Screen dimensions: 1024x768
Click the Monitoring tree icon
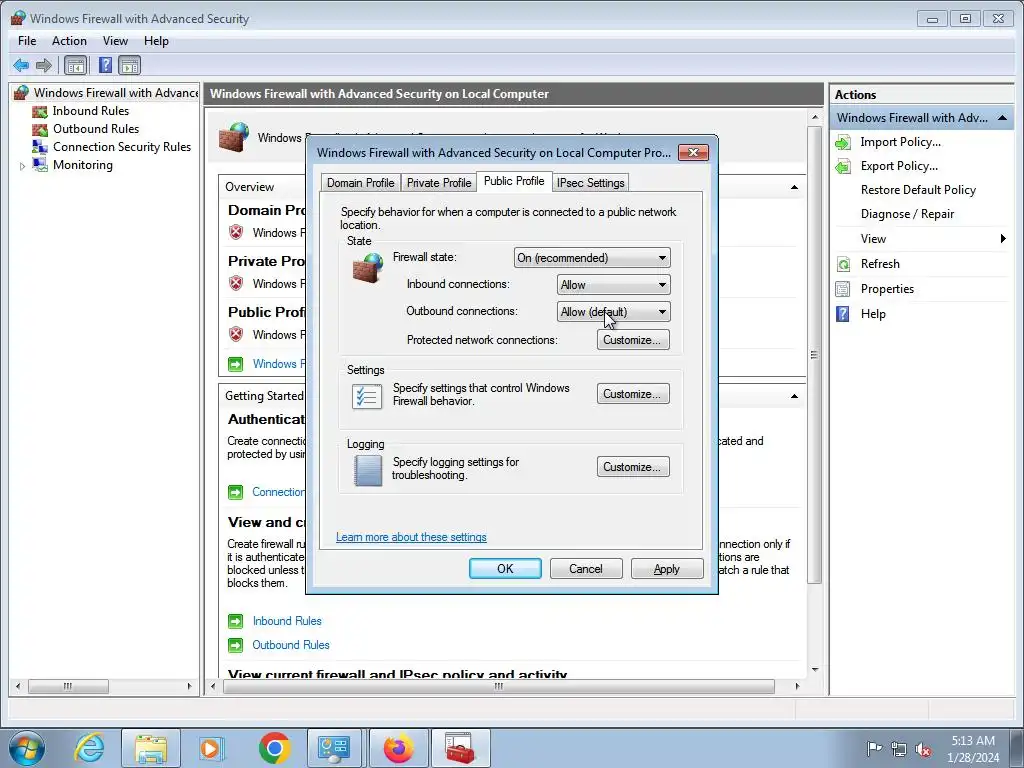coord(40,165)
